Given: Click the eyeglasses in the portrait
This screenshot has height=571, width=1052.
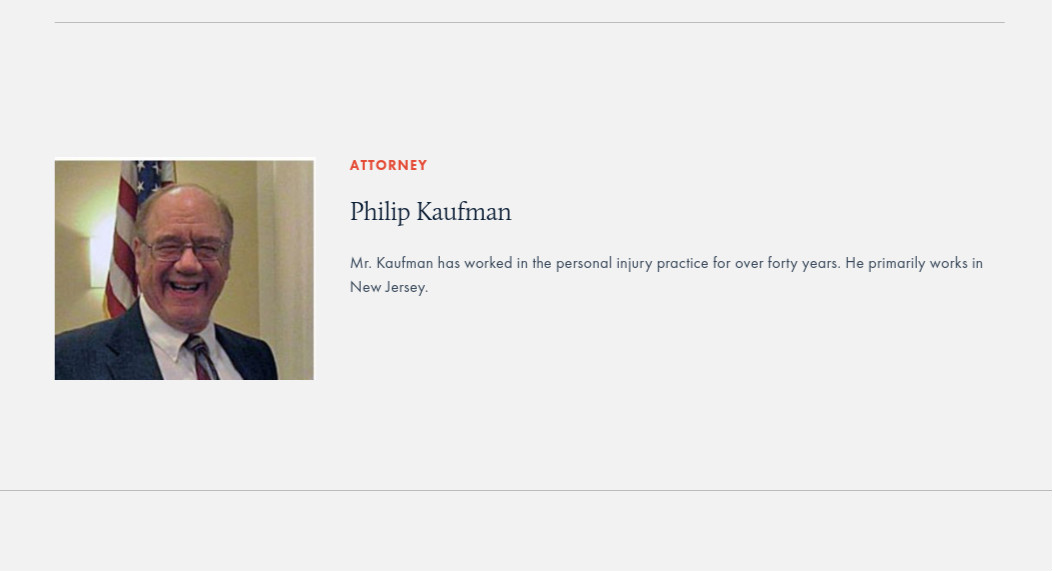Looking at the screenshot, I should coord(182,250).
